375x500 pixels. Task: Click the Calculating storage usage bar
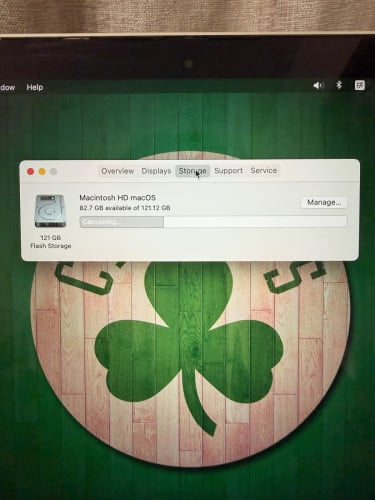[x=213, y=222]
